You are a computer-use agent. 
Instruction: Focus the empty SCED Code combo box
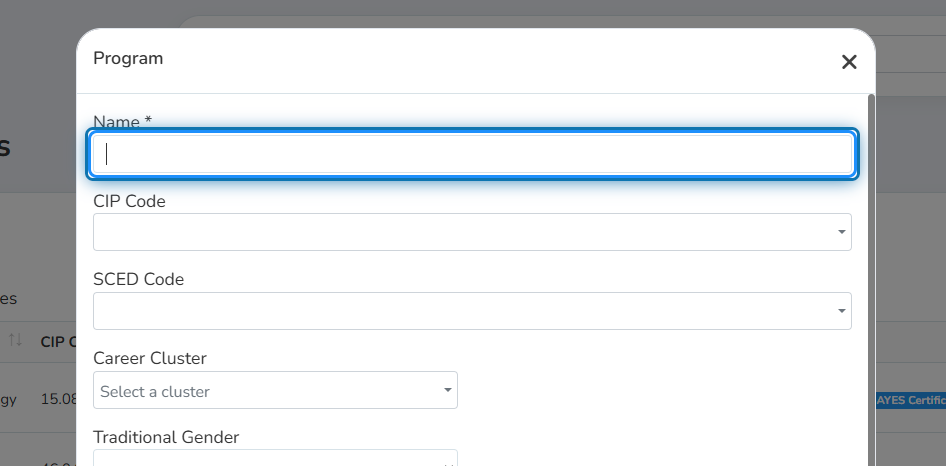coord(472,311)
